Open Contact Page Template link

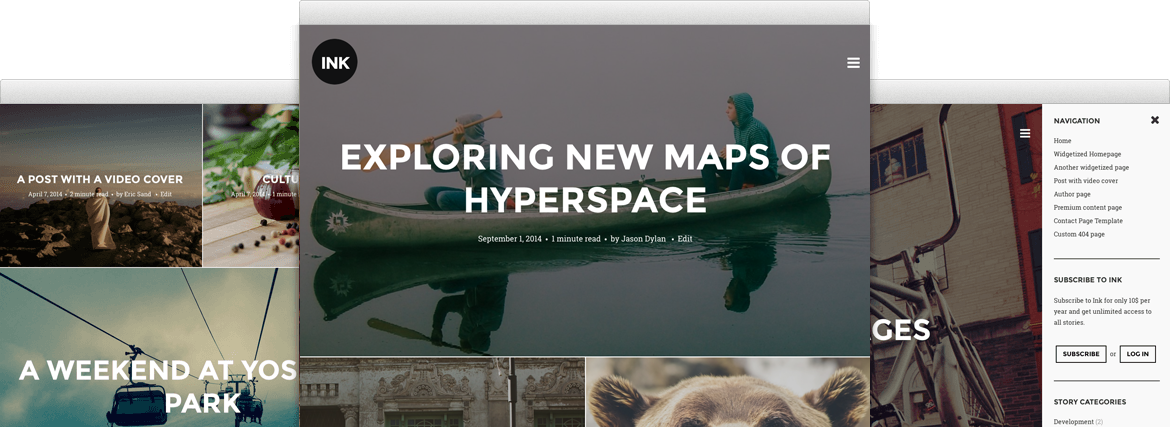1088,221
